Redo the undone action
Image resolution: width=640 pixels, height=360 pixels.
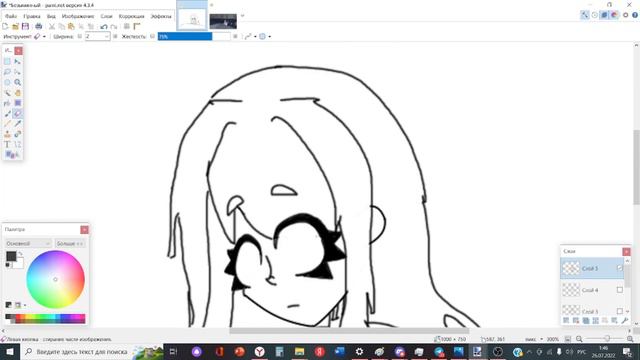tap(114, 26)
